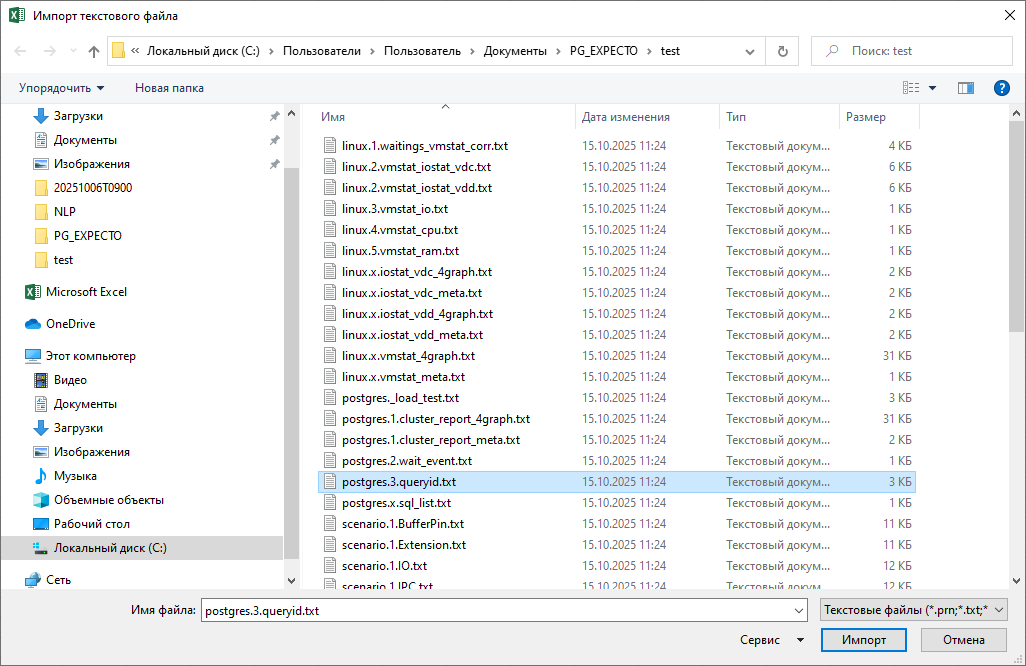Open the Сервис tools dropdown
This screenshot has height=666, width=1026.
(x=771, y=640)
